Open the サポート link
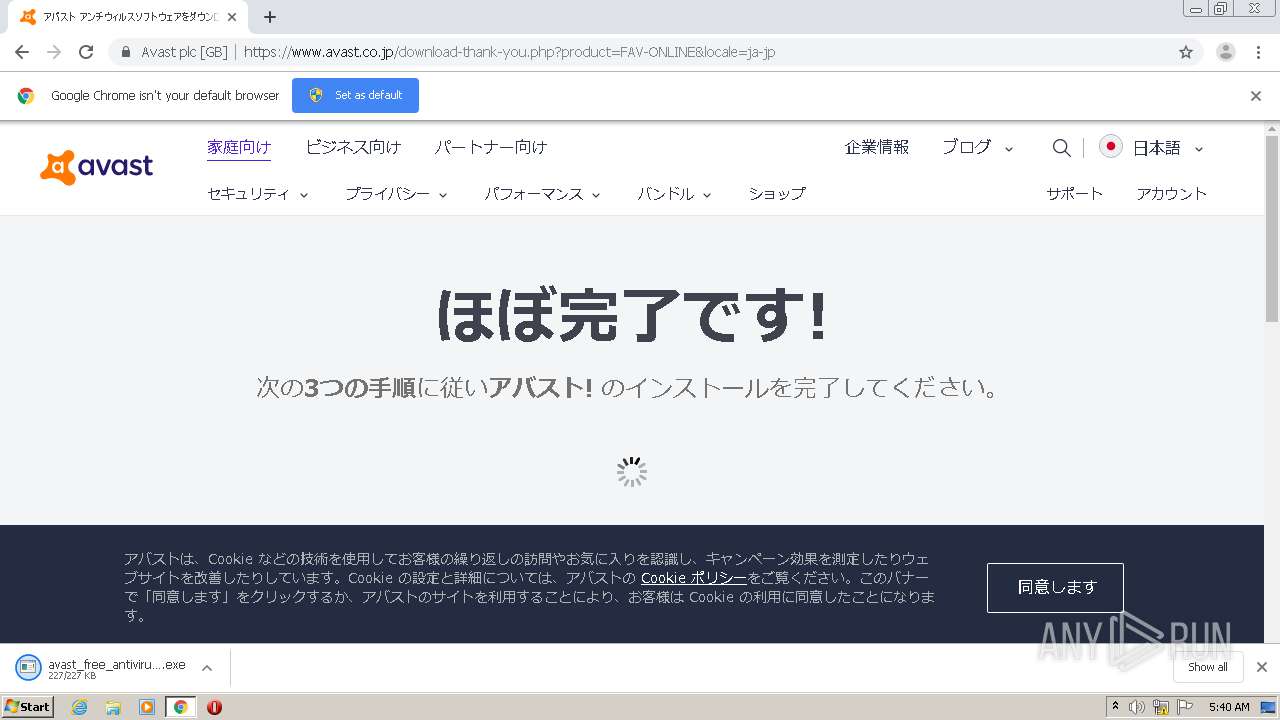Image resolution: width=1280 pixels, height=720 pixels. click(x=1075, y=194)
